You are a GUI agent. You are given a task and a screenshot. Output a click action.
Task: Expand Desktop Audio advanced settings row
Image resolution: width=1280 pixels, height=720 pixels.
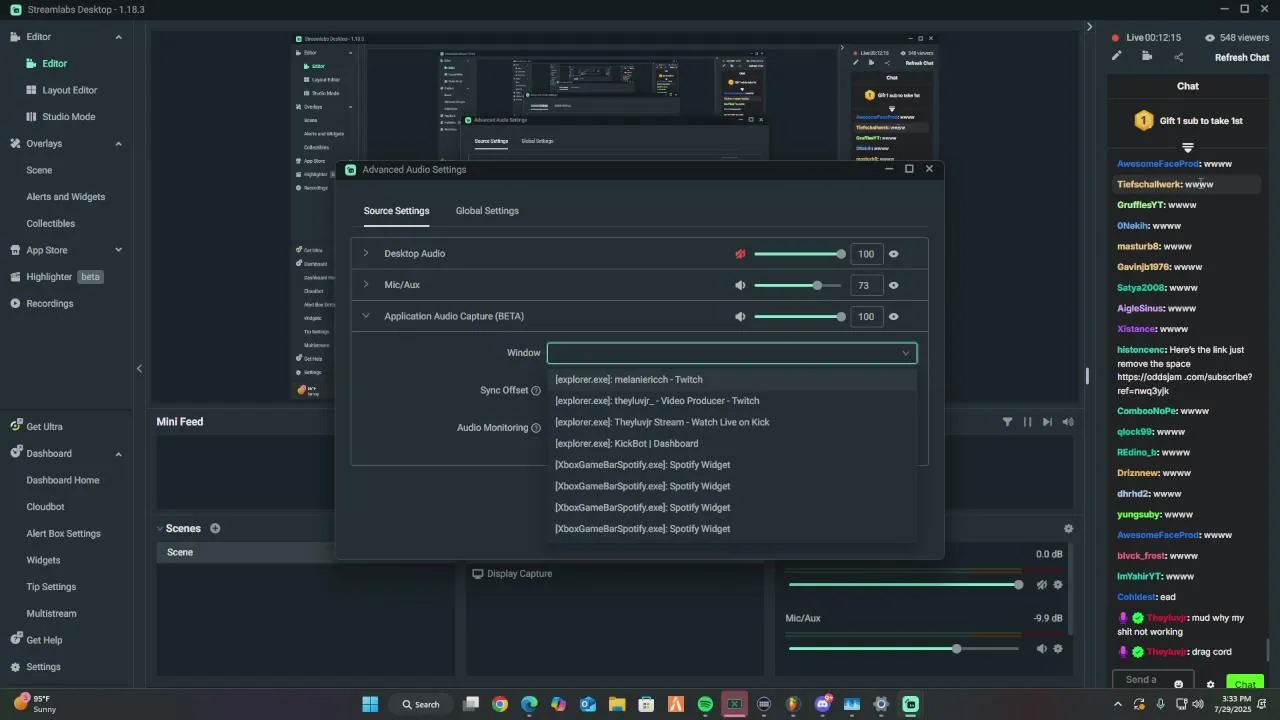(x=366, y=254)
